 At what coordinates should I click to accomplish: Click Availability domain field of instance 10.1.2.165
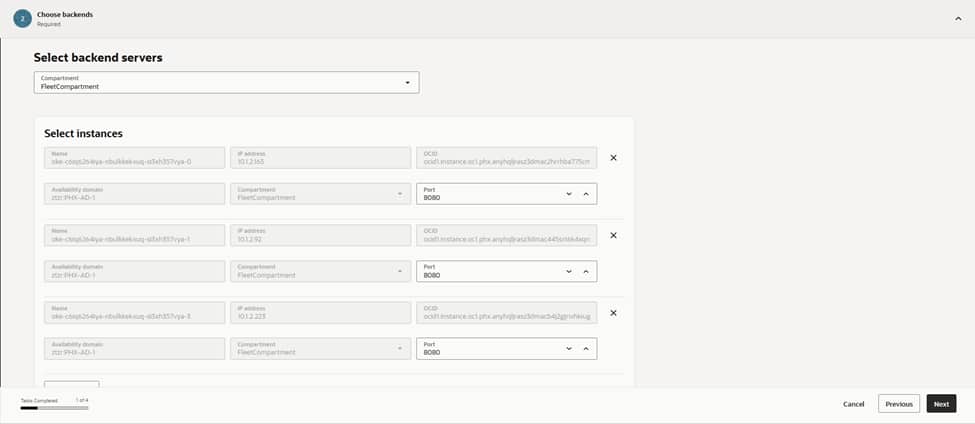(x=135, y=194)
